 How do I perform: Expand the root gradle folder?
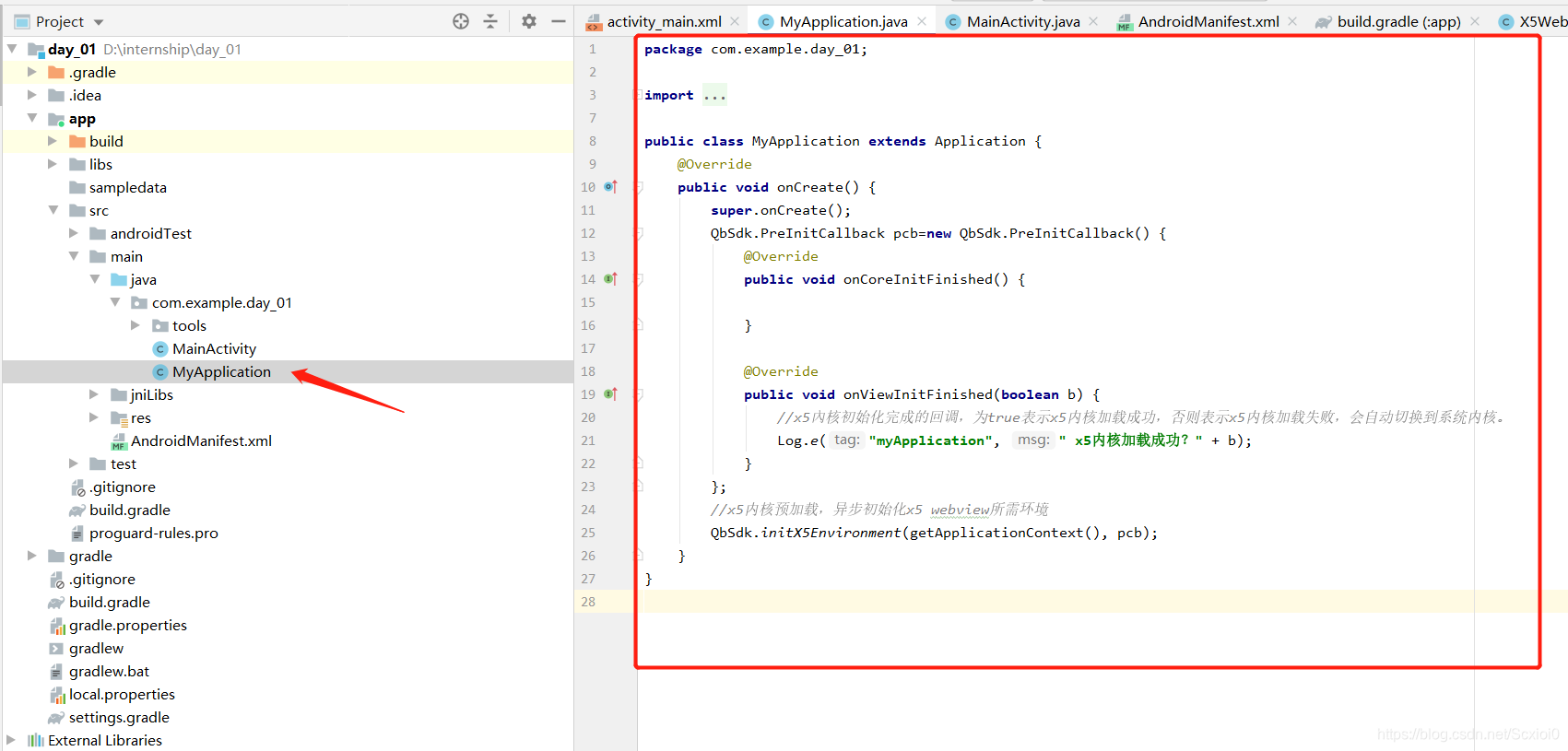(32, 556)
